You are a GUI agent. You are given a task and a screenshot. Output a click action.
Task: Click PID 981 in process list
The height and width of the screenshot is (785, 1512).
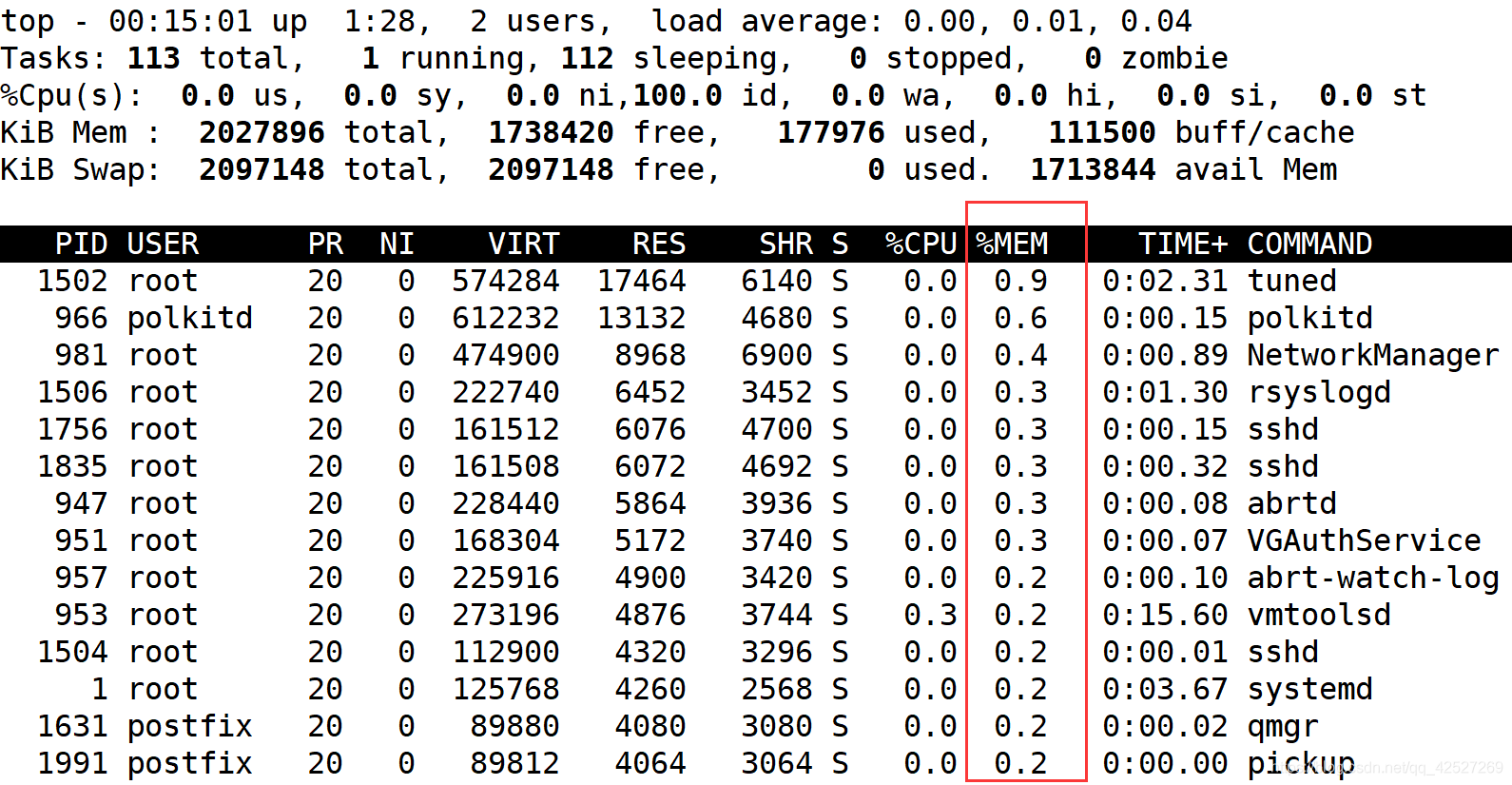tap(81, 356)
